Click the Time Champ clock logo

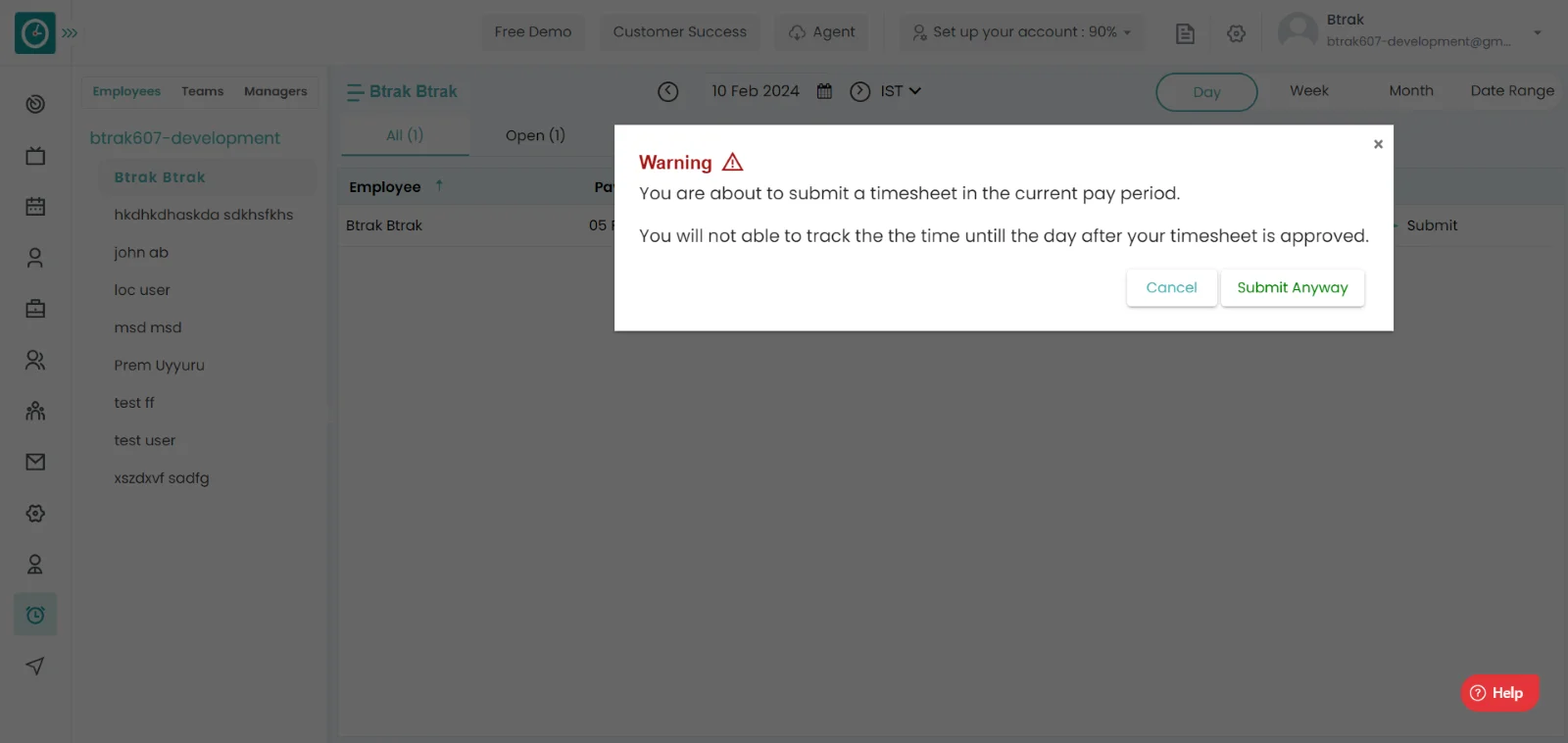(35, 33)
